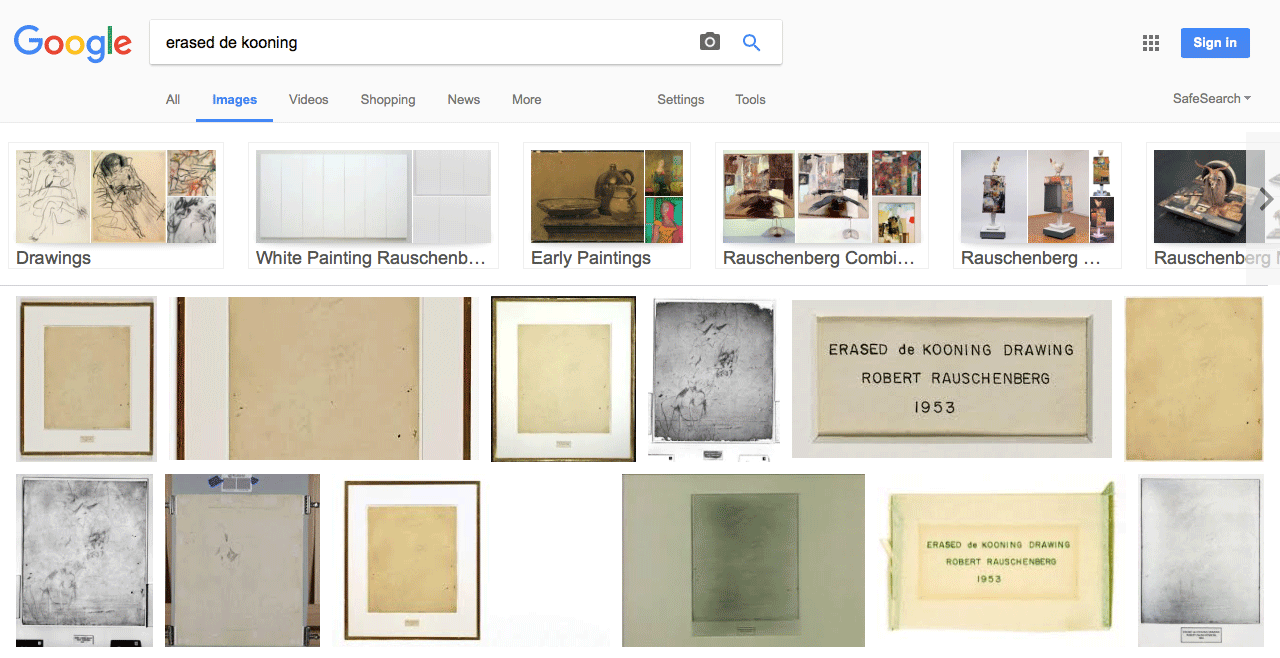Open the top-row infrared scan image

[x=714, y=378]
